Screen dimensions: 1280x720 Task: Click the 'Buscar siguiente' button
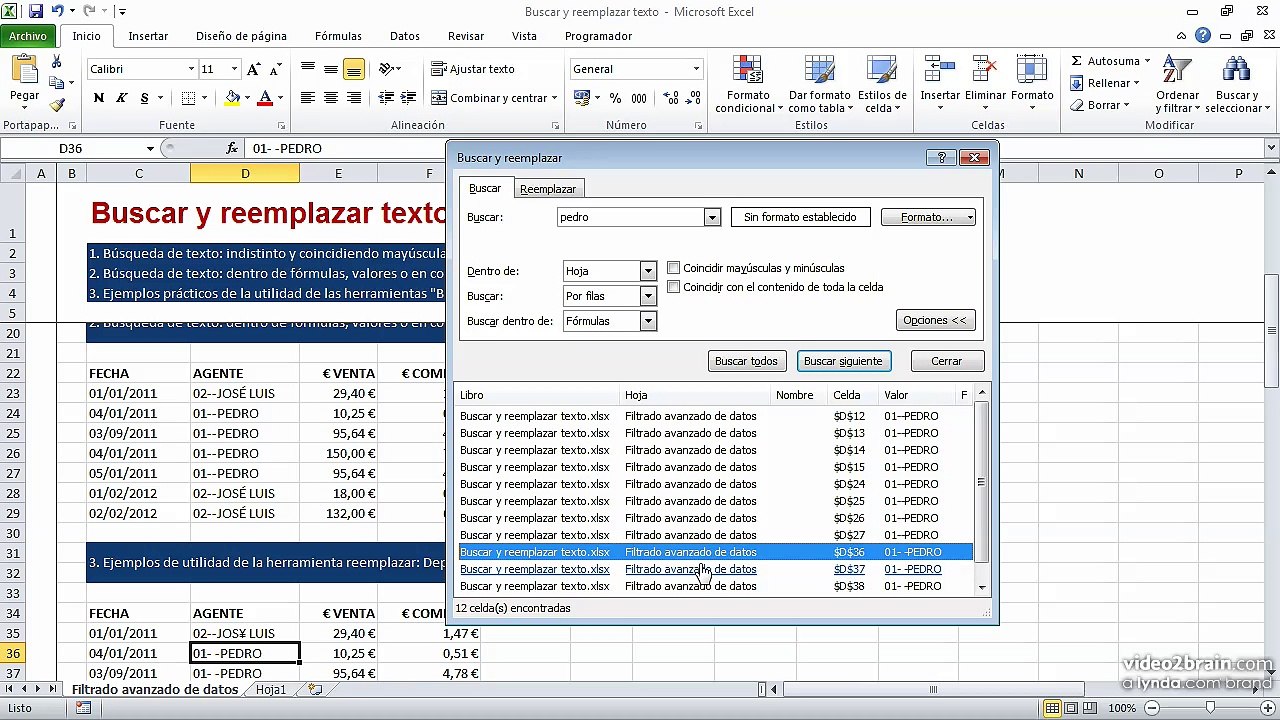point(843,361)
